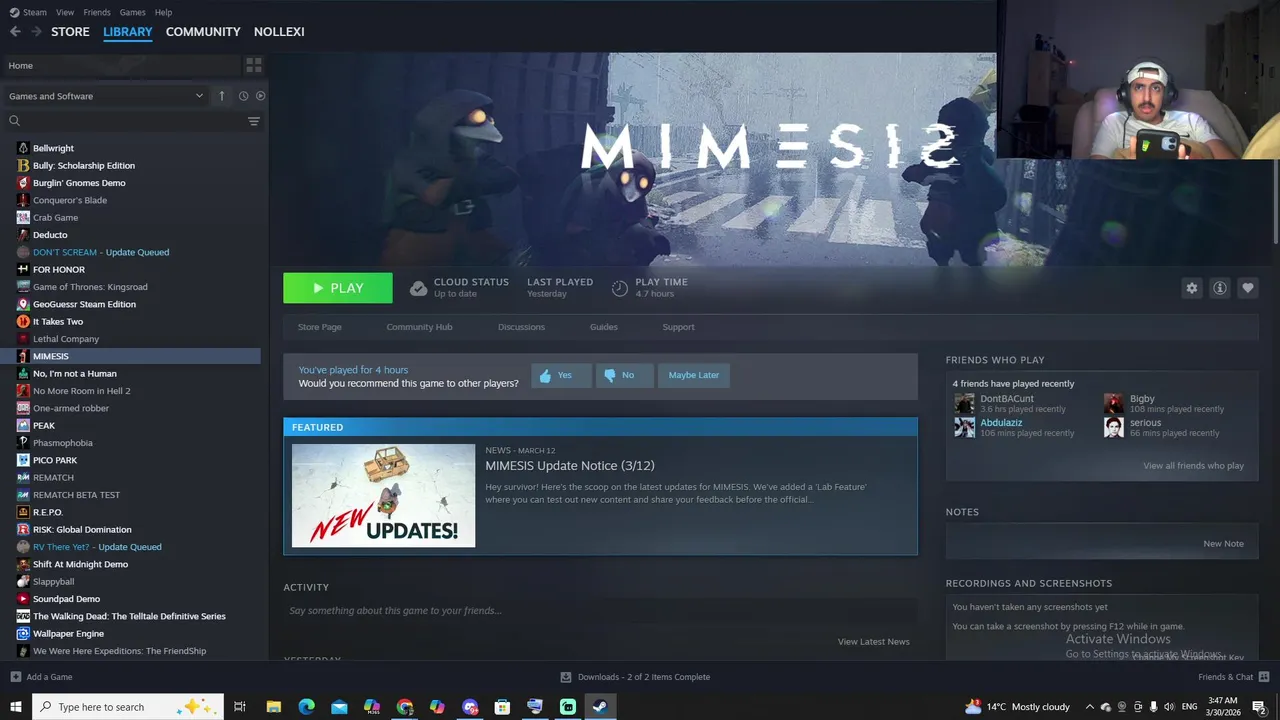Open the Discussions link
Image resolution: width=1280 pixels, height=720 pixels.
[x=521, y=327]
